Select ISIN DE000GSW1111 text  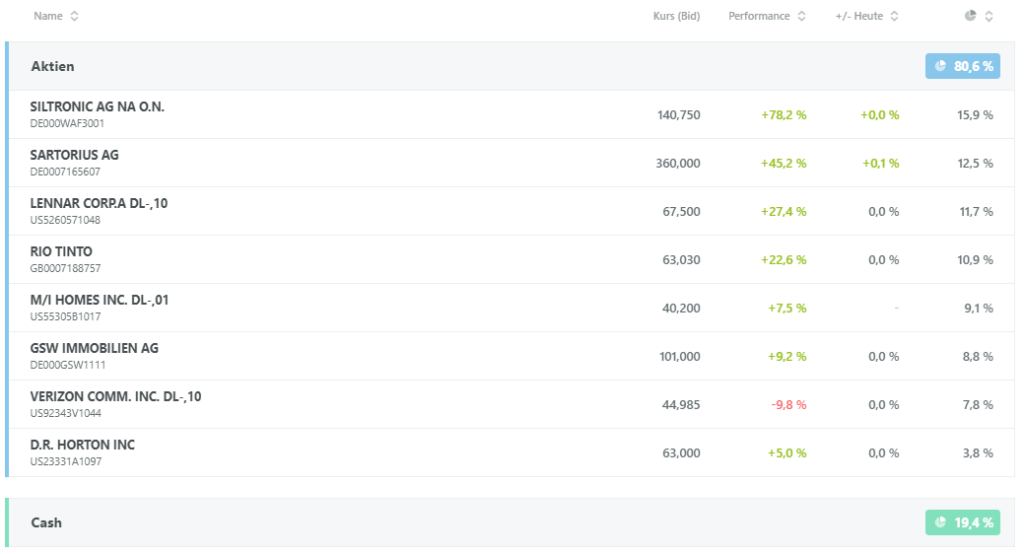[67, 365]
